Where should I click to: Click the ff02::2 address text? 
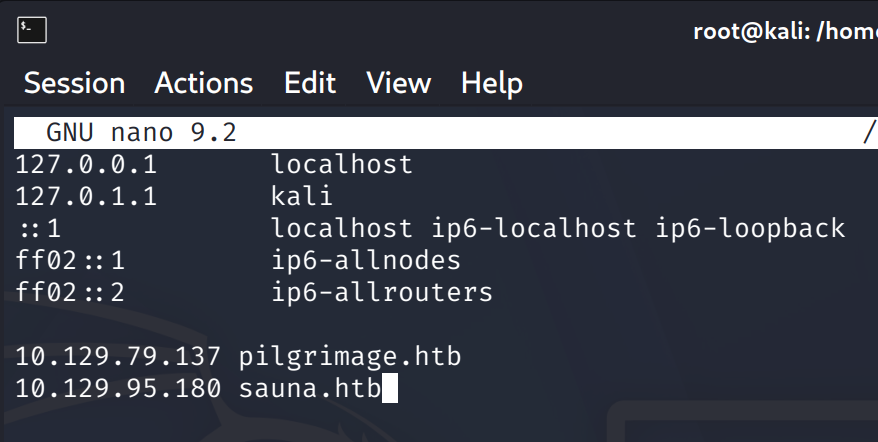(70, 293)
